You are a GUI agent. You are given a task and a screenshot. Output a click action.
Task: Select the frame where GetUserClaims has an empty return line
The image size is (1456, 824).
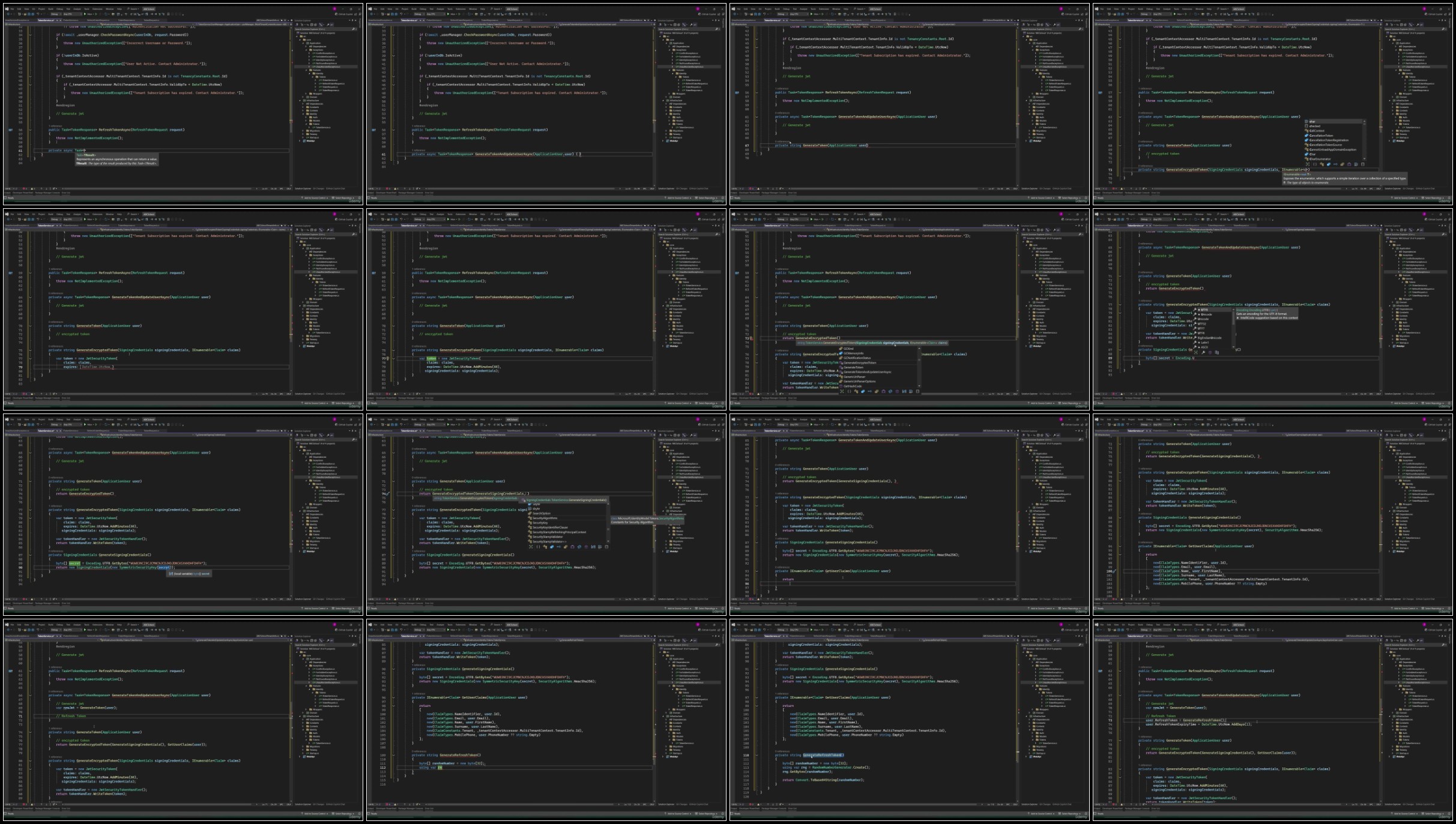tap(910, 515)
